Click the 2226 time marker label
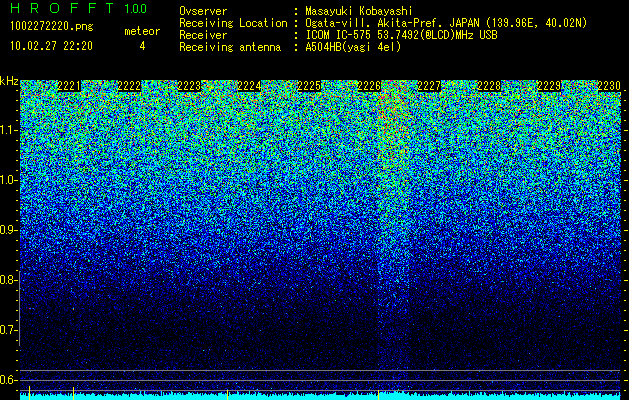The height and width of the screenshot is (400, 629). point(369,86)
